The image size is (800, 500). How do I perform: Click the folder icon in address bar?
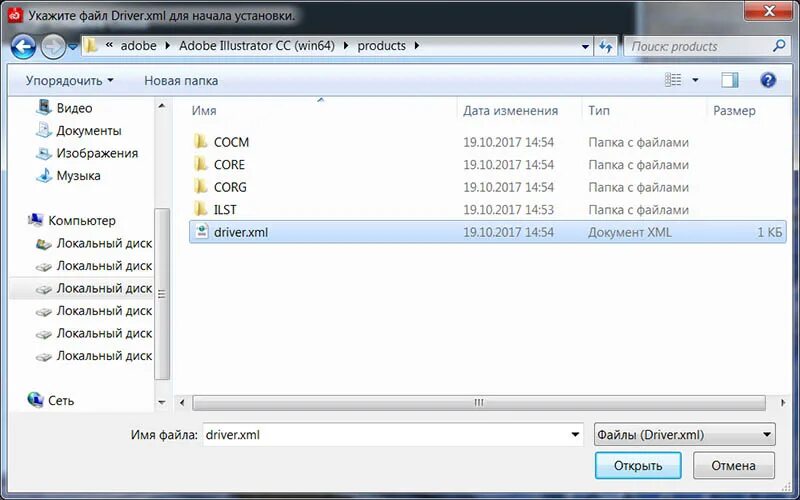pyautogui.click(x=91, y=45)
